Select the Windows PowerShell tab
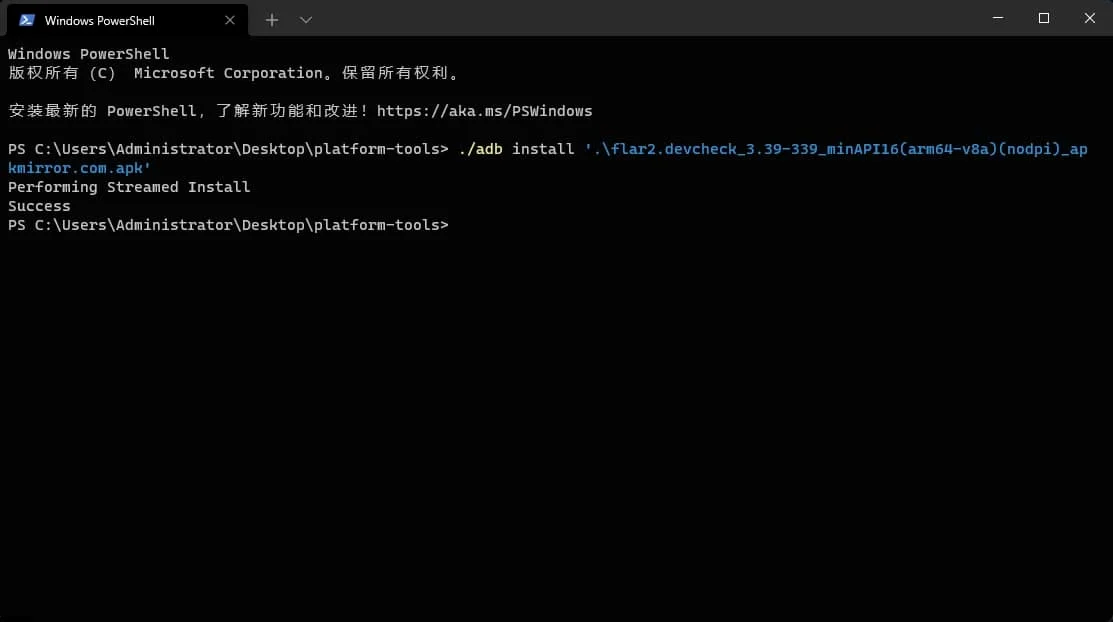 [x=128, y=20]
